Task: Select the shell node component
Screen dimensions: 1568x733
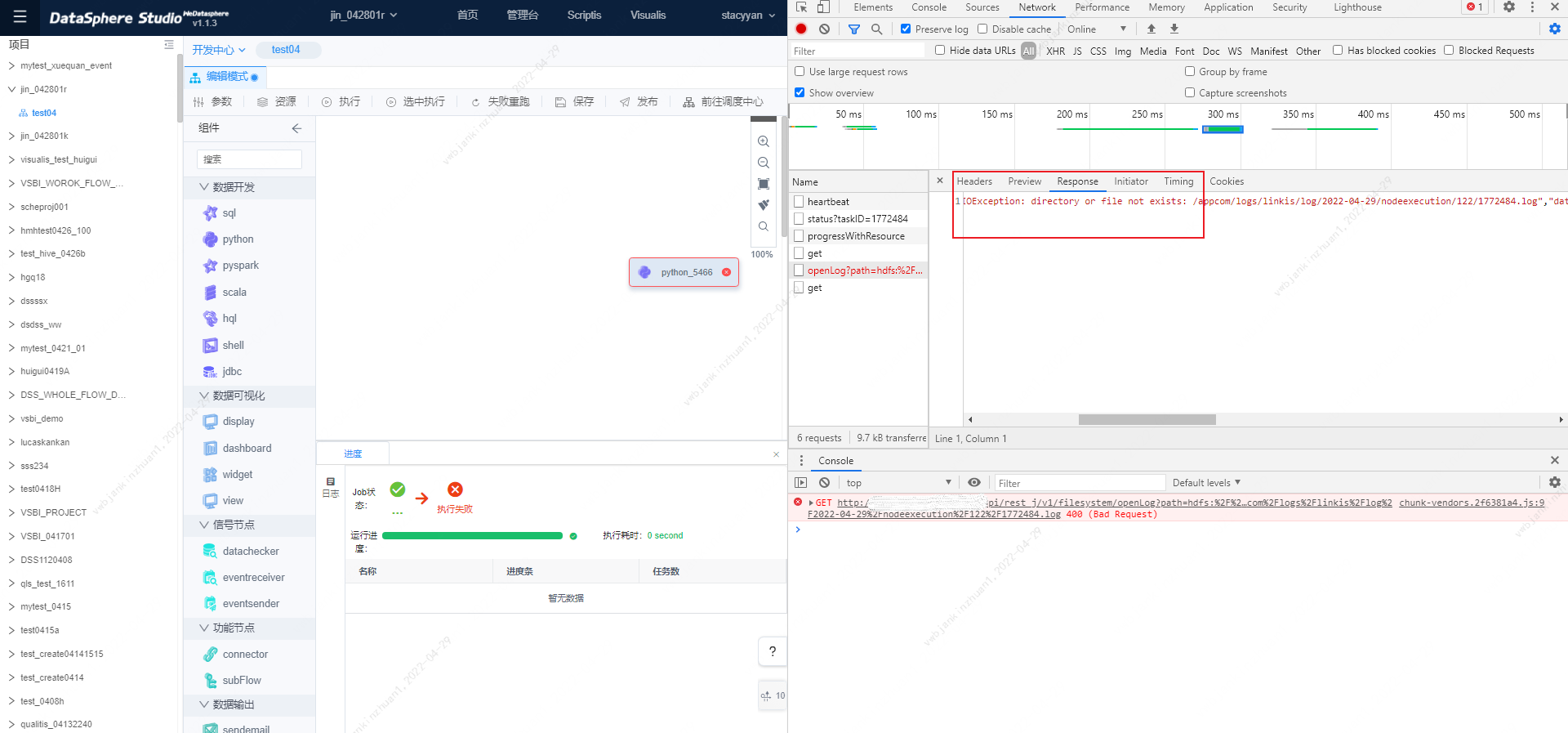Action: 224,346
